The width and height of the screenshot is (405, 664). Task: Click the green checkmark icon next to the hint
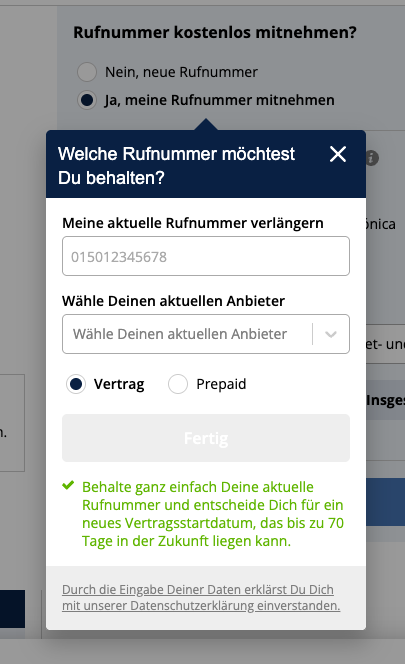(x=68, y=485)
